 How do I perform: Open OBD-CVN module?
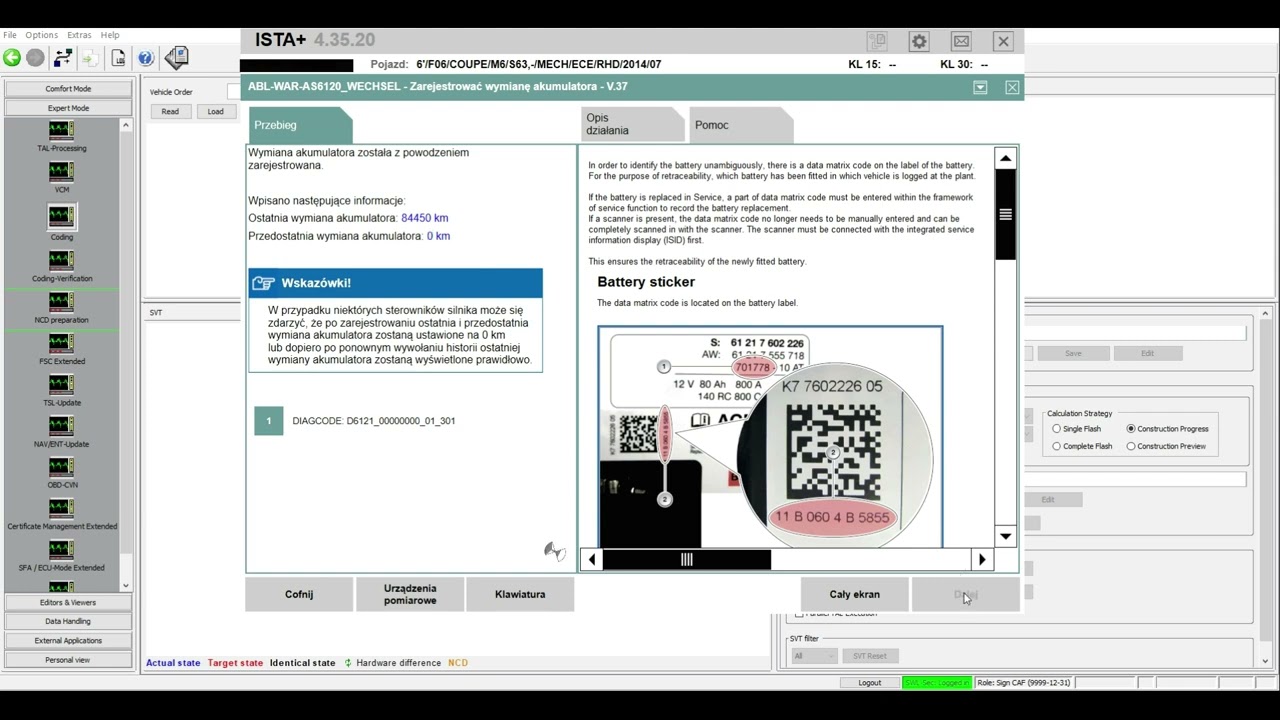click(61, 473)
